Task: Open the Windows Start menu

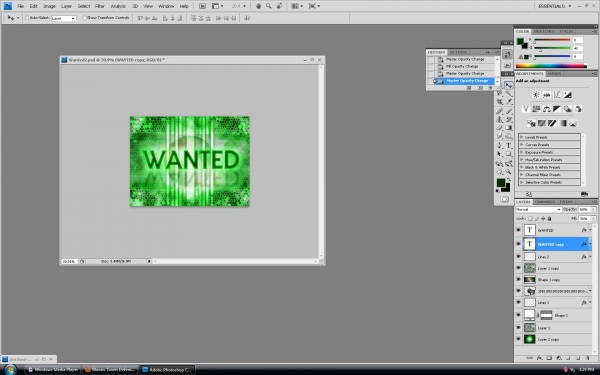Action: (x=10, y=370)
